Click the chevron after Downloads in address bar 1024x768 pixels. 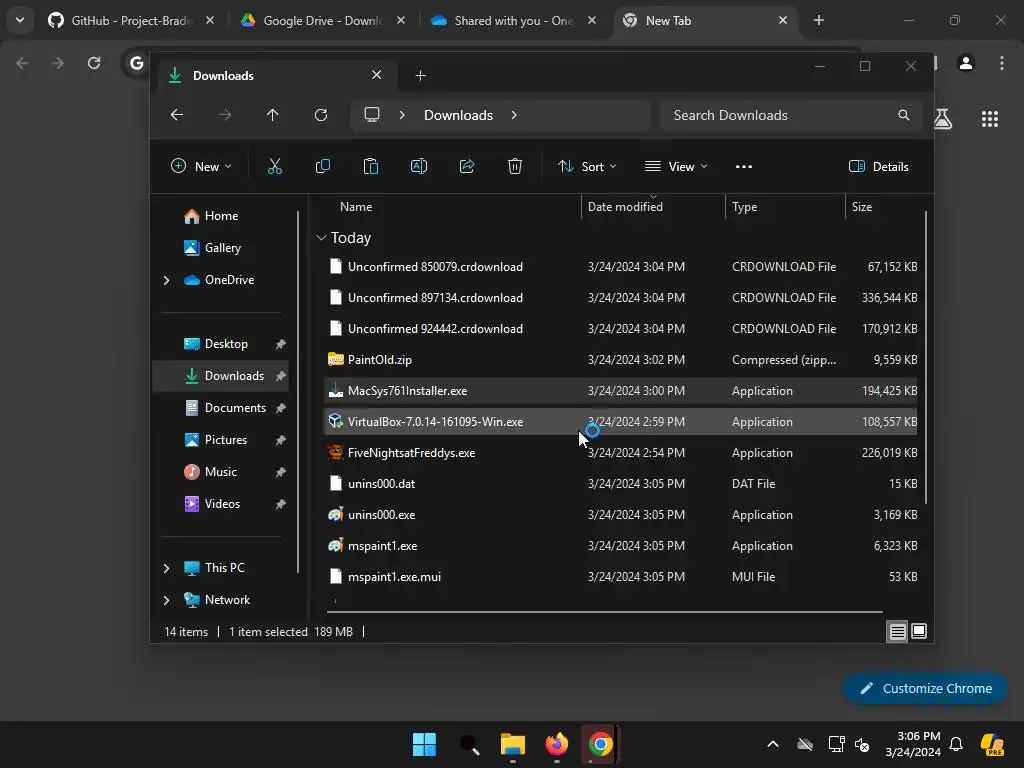[515, 115]
